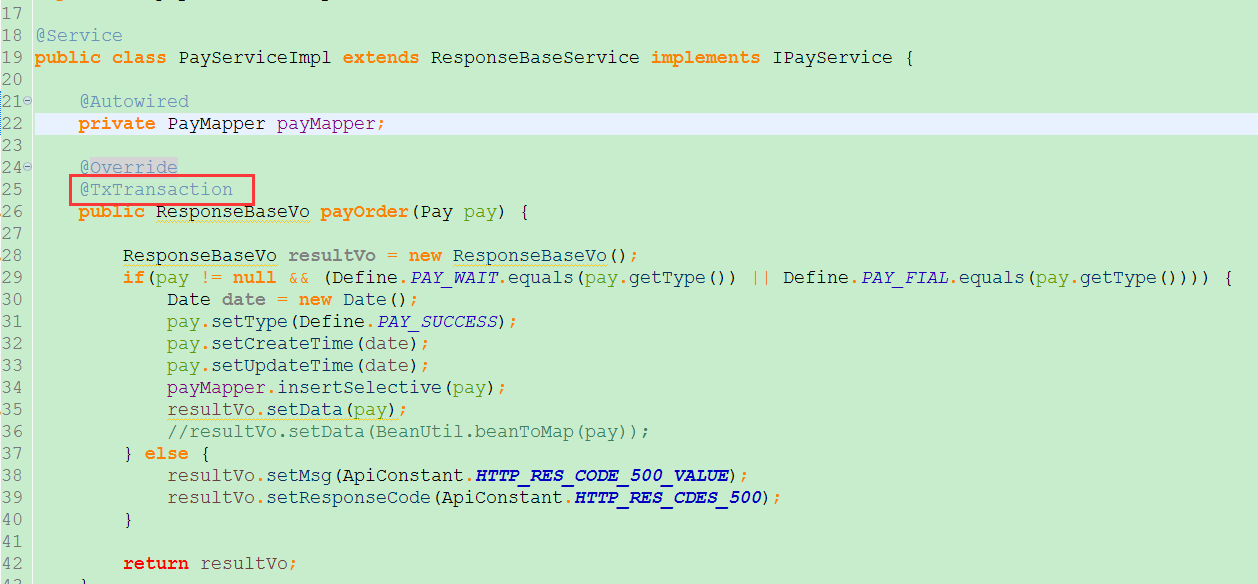
Task: Click line number 29 in the gutter
Action: (x=12, y=277)
